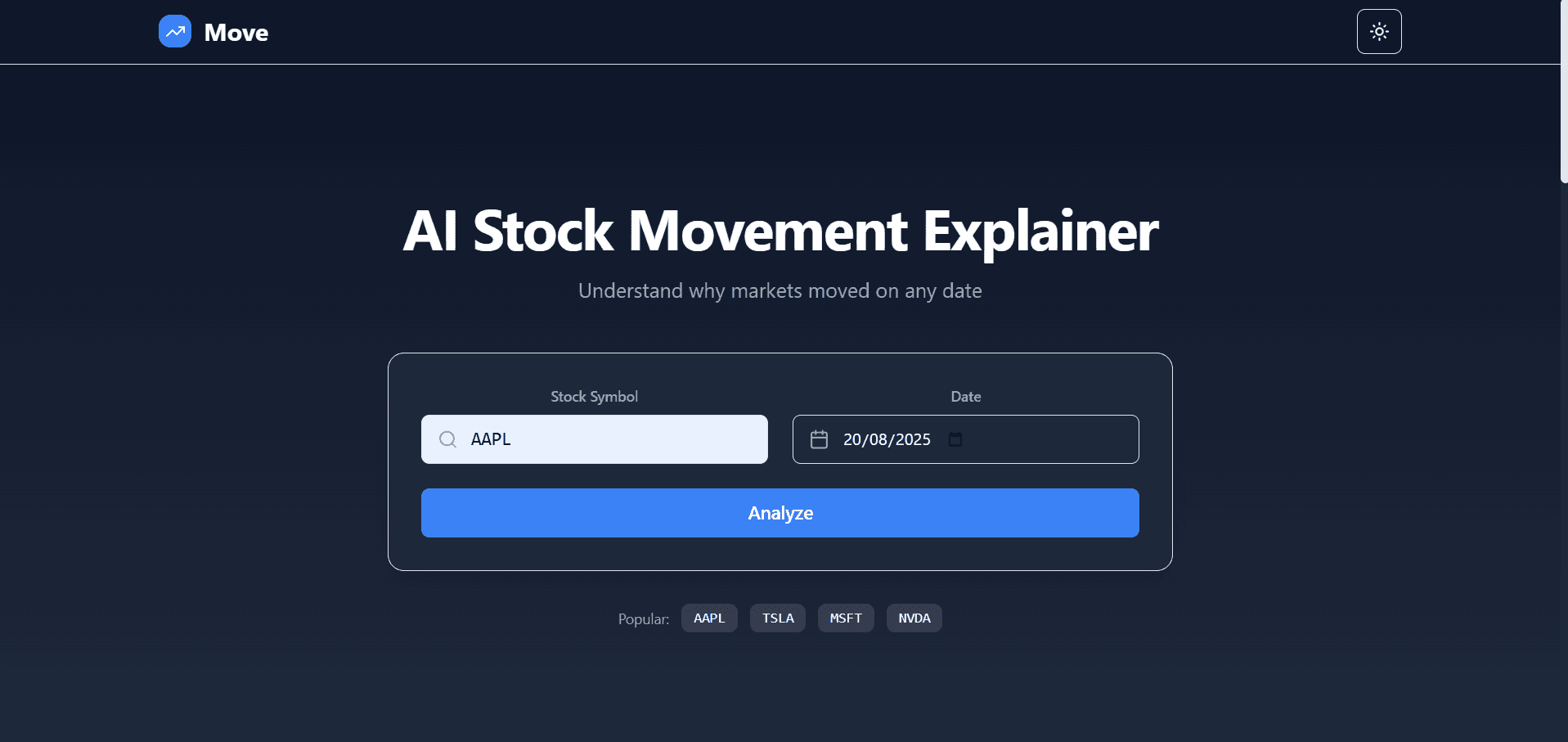Toggle the theme with the sun icon
This screenshot has height=742, width=1568.
1378,32
